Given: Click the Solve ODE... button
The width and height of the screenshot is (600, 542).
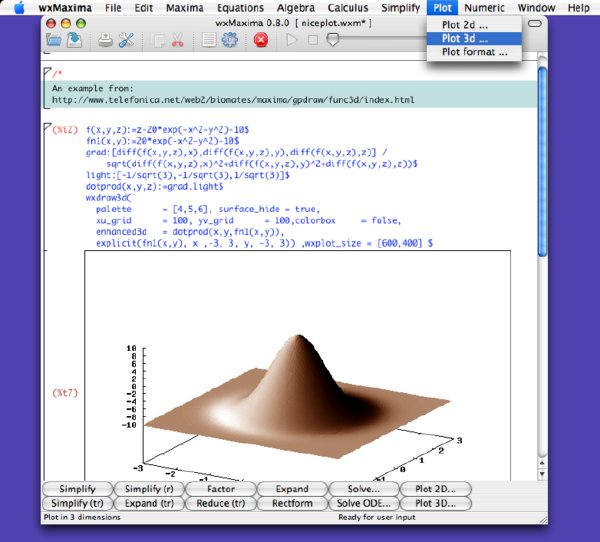Looking at the screenshot, I should (364, 503).
